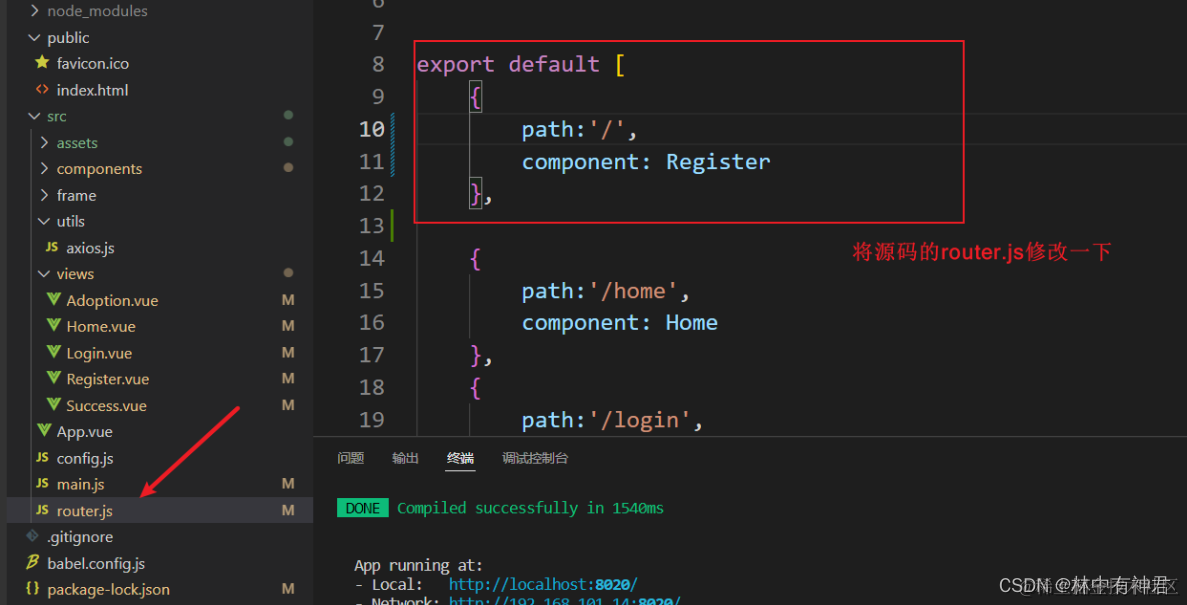The height and width of the screenshot is (605, 1187).
Task: Click path:'/login' code line
Action: tap(612, 420)
